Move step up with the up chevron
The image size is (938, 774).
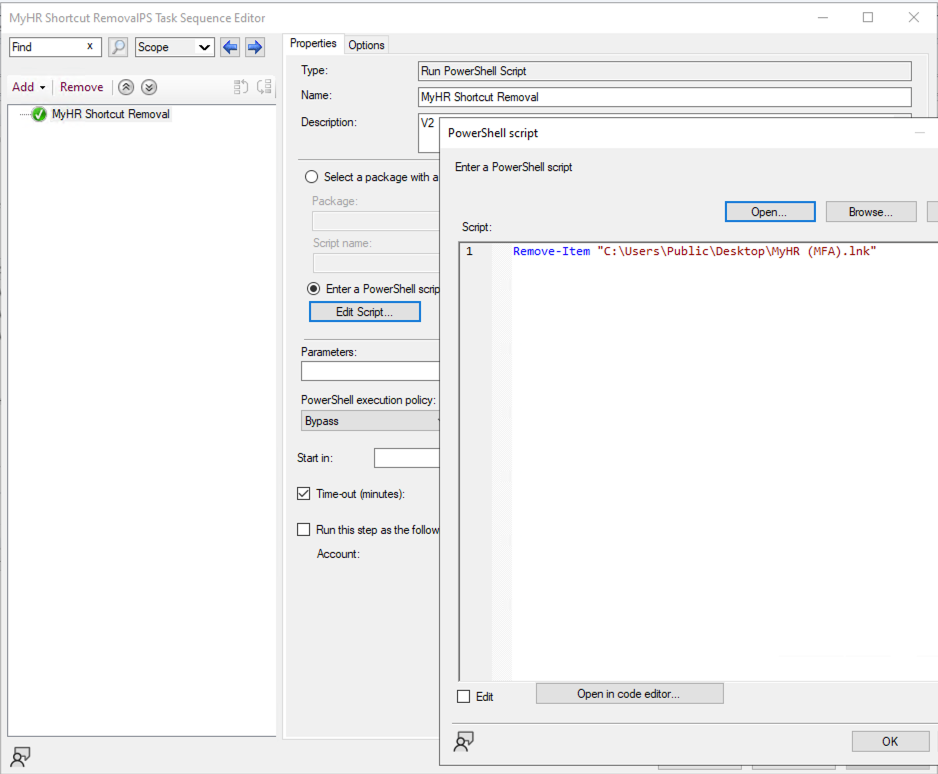[x=126, y=87]
